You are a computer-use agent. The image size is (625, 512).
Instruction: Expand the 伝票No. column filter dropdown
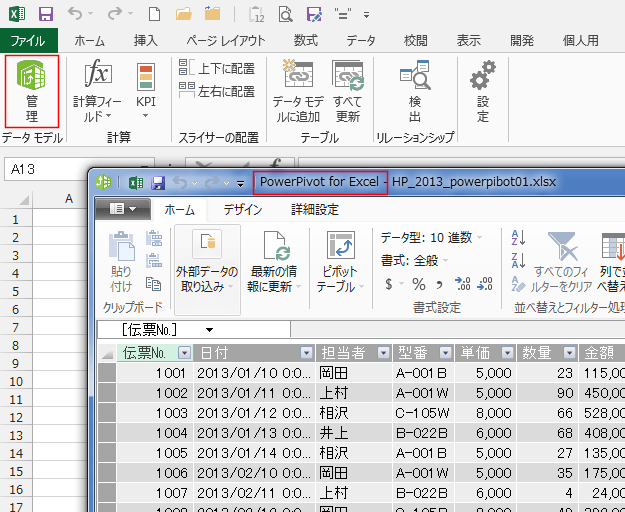(x=185, y=353)
